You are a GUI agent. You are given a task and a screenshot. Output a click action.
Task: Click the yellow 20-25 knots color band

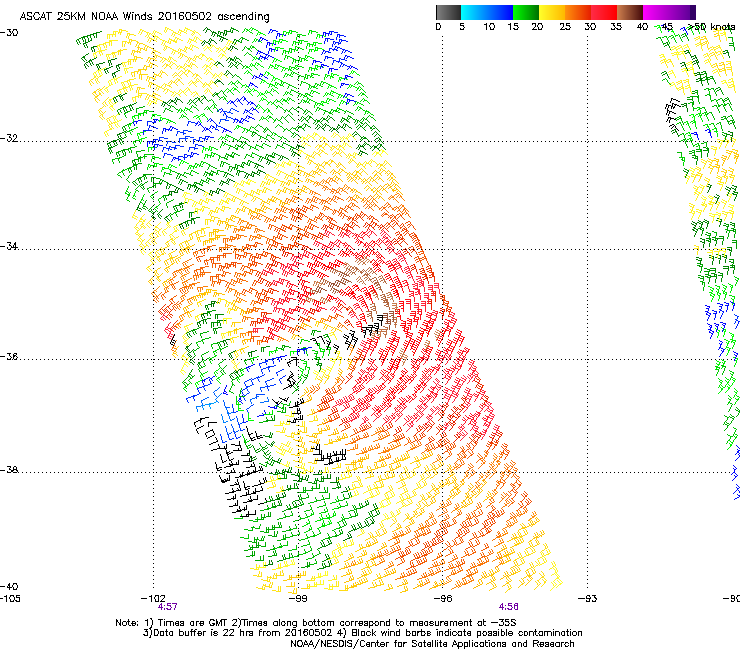click(x=552, y=12)
